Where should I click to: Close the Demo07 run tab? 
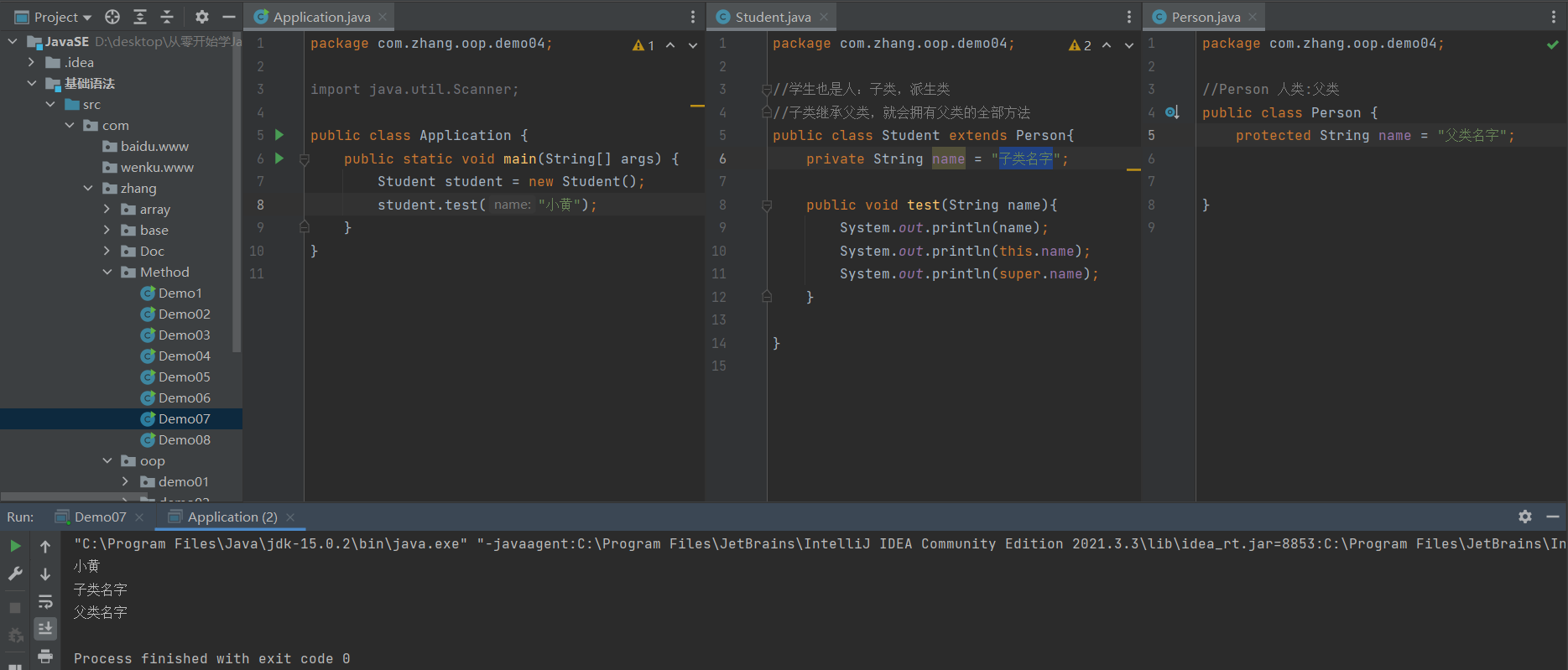tap(139, 517)
